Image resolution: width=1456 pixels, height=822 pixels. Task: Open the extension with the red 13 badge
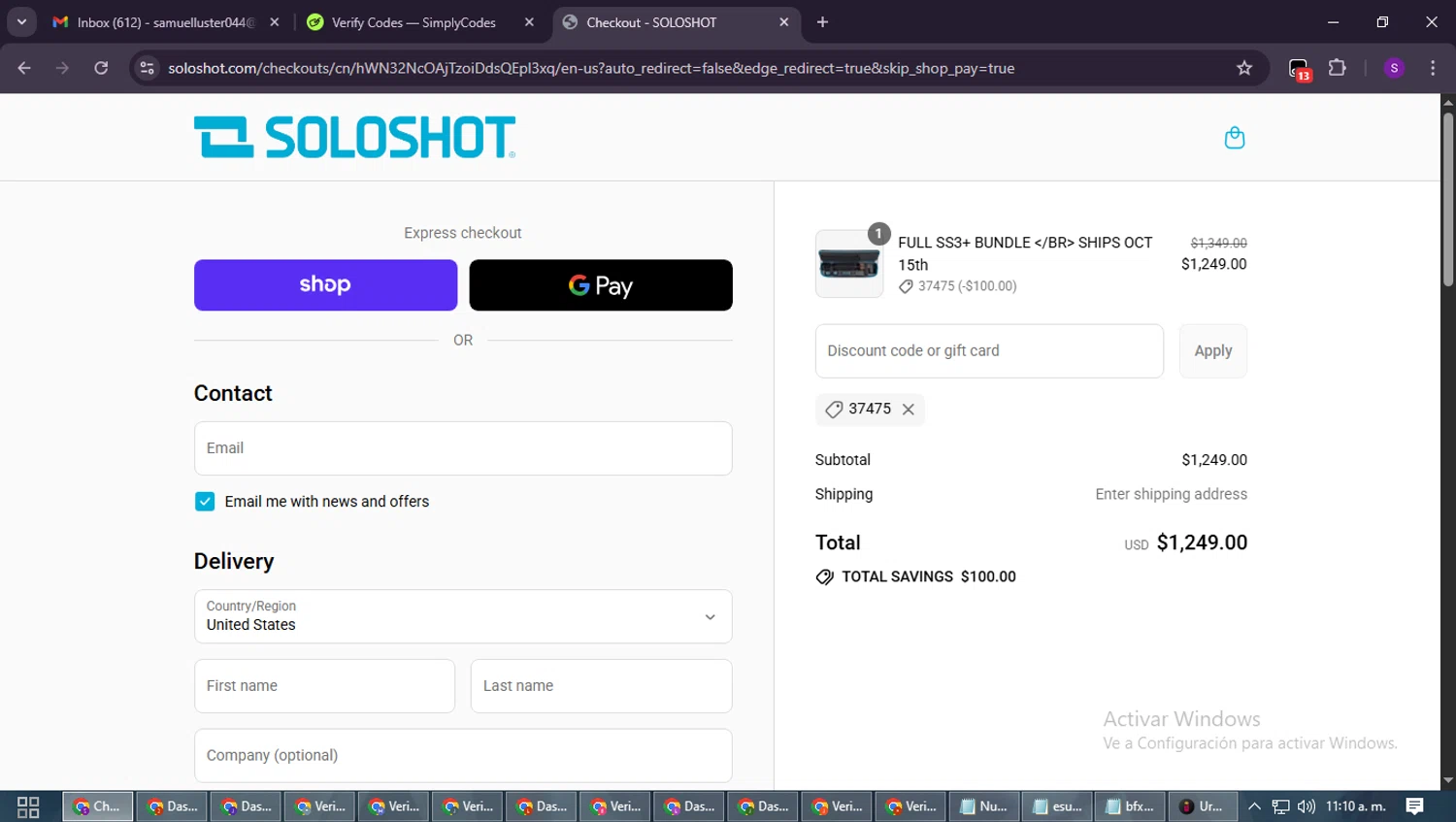(1299, 69)
